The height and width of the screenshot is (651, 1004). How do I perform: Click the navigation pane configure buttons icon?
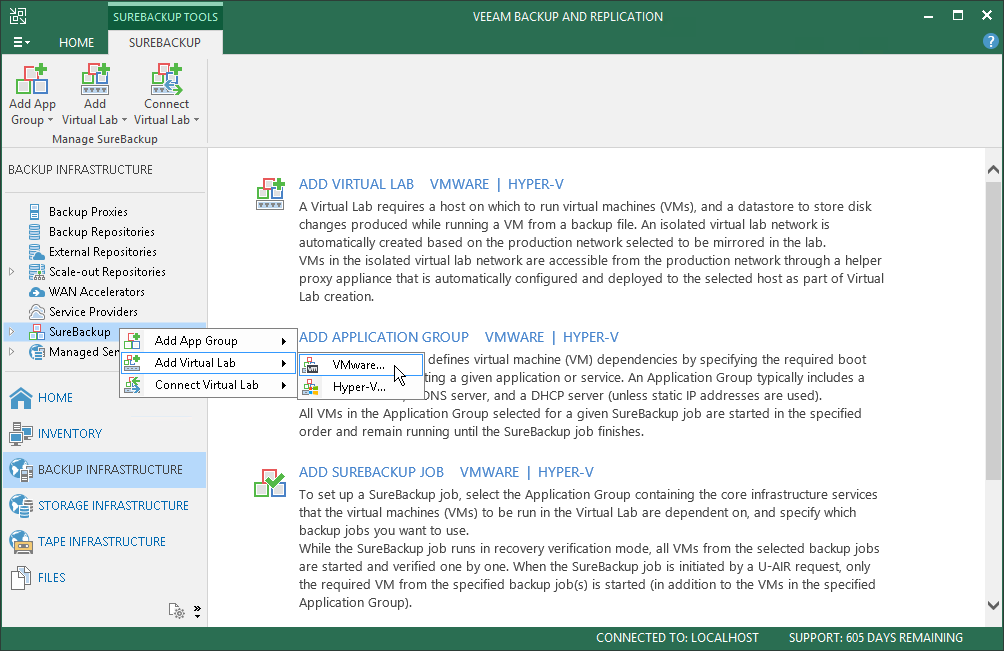click(177, 611)
